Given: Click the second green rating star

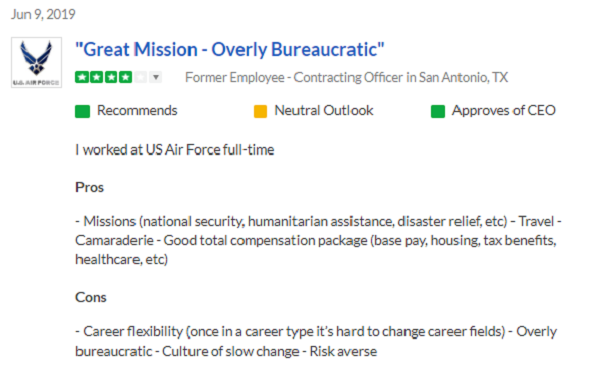Looking at the screenshot, I should click(96, 77).
